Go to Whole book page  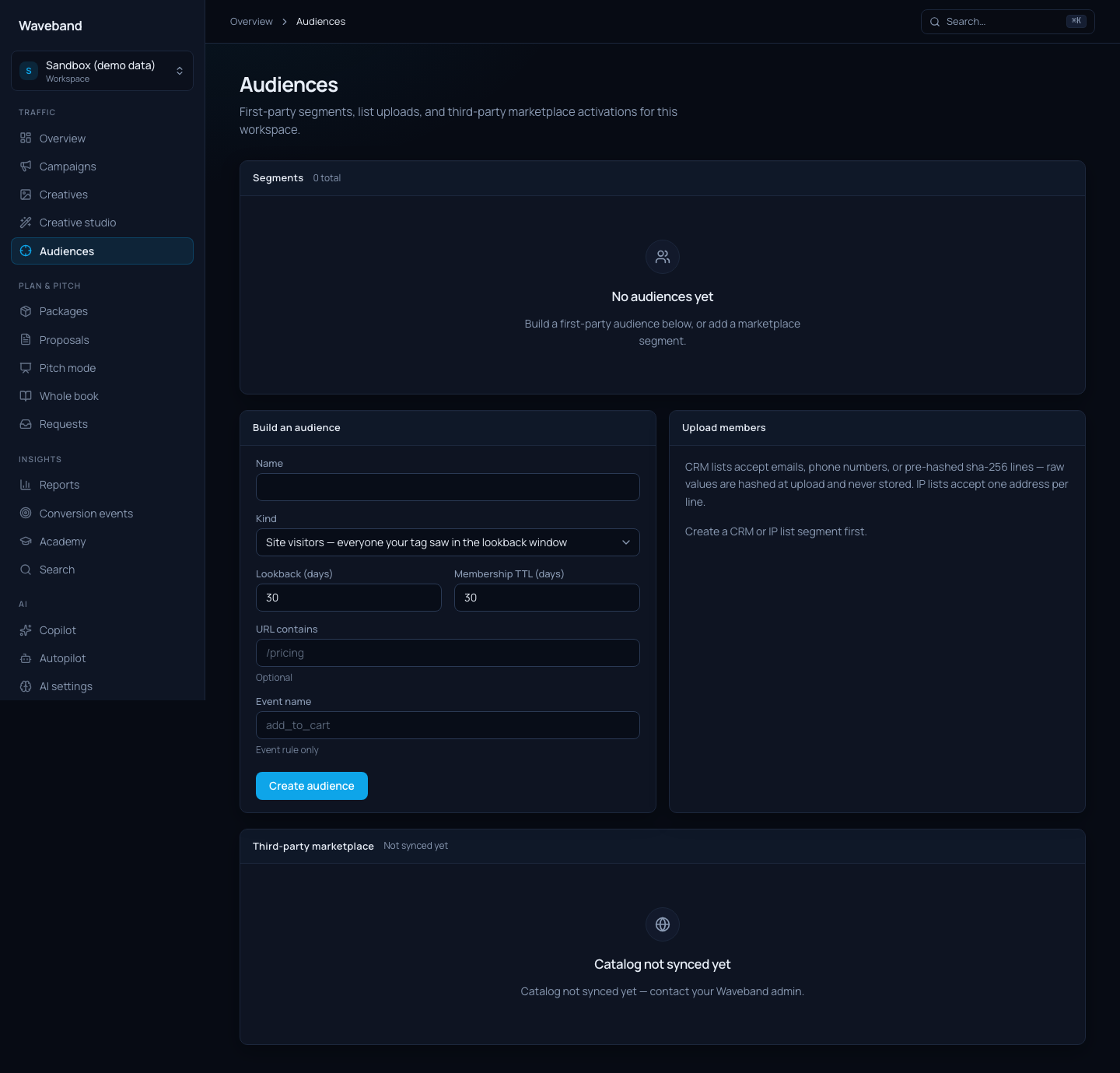pos(102,396)
